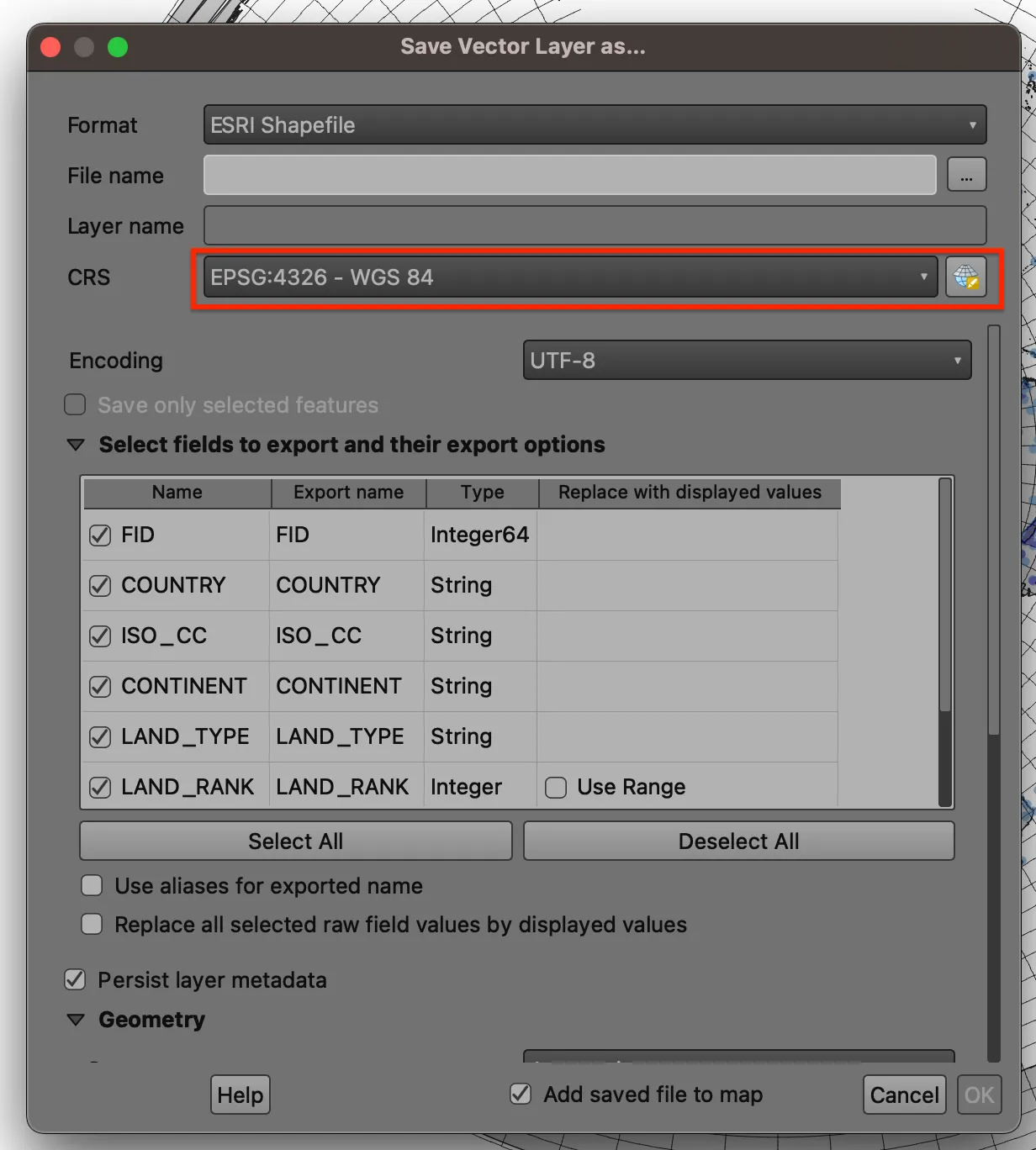Cancel the save dialog
This screenshot has height=1150, width=1036.
pos(903,1095)
